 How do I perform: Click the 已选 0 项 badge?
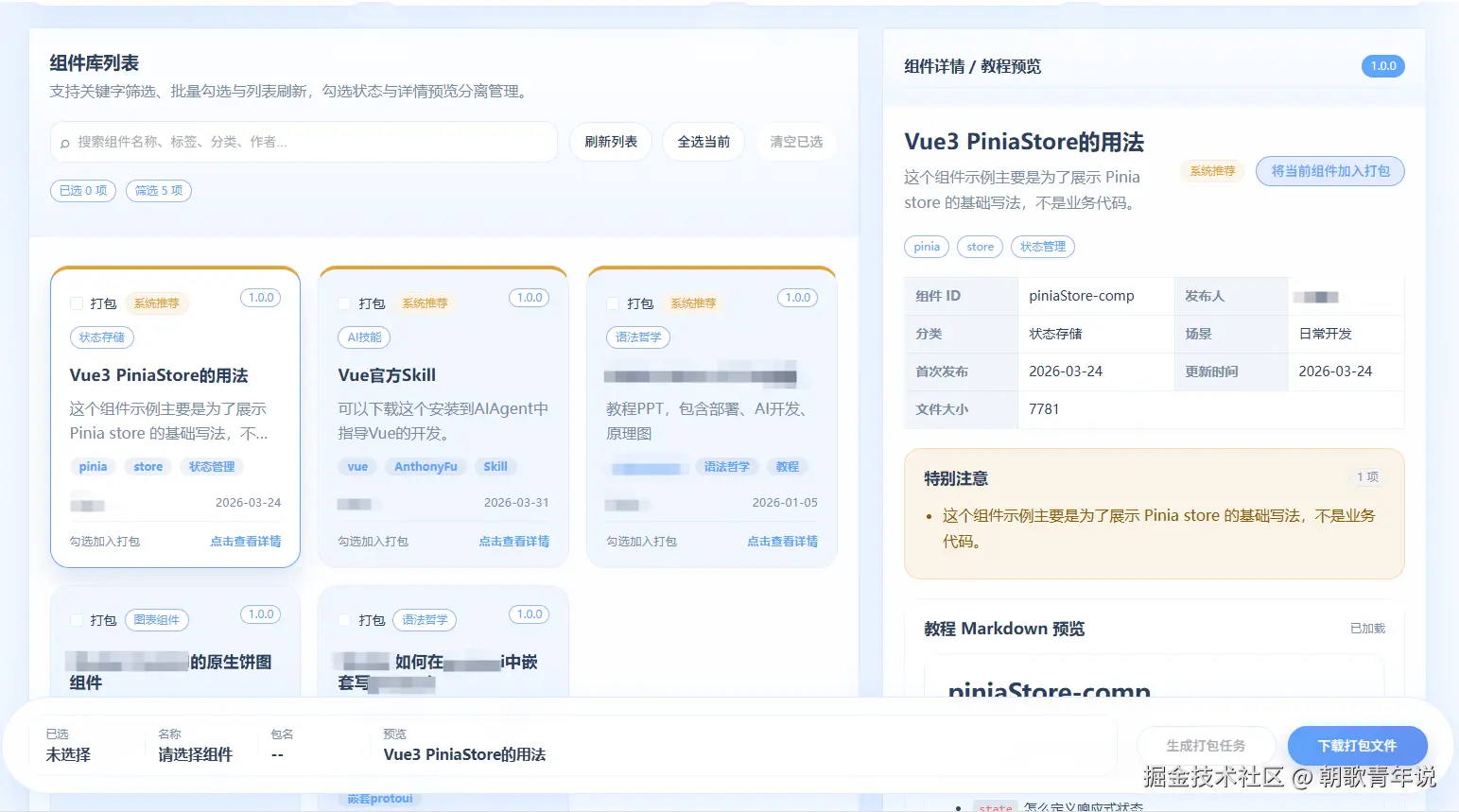coord(83,191)
